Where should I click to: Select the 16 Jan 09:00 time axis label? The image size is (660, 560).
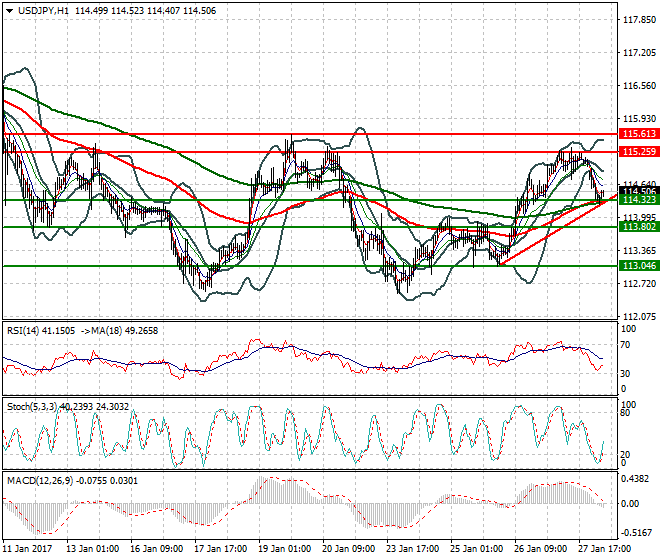tap(157, 549)
